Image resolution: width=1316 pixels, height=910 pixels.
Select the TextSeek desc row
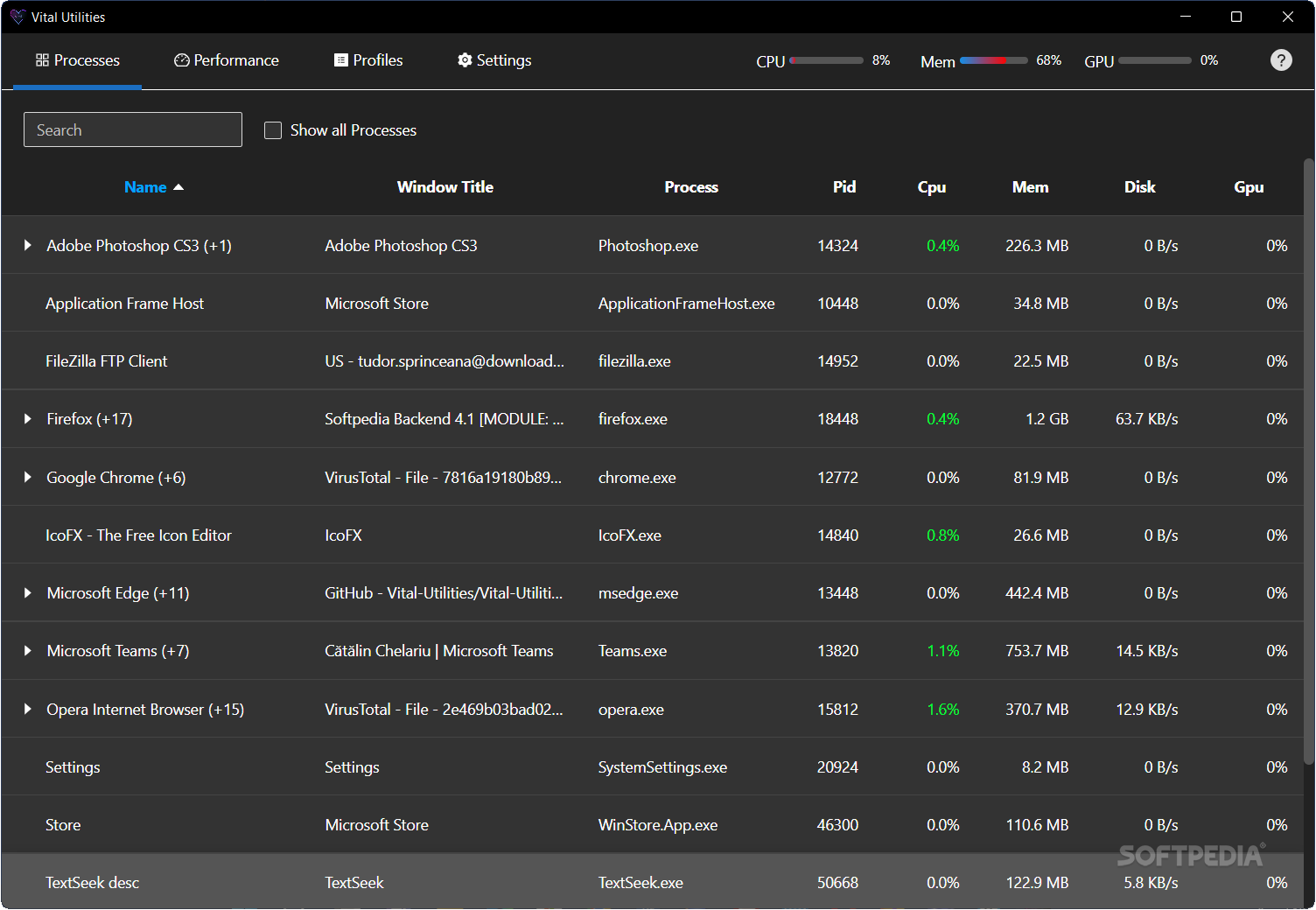tap(653, 882)
